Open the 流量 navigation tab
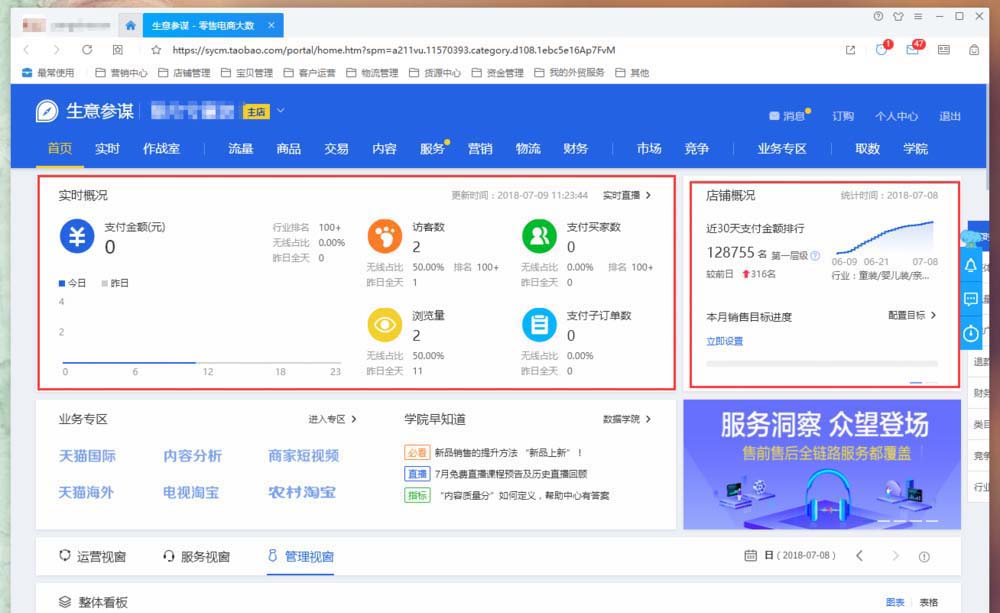The image size is (1000, 613). pyautogui.click(x=240, y=149)
